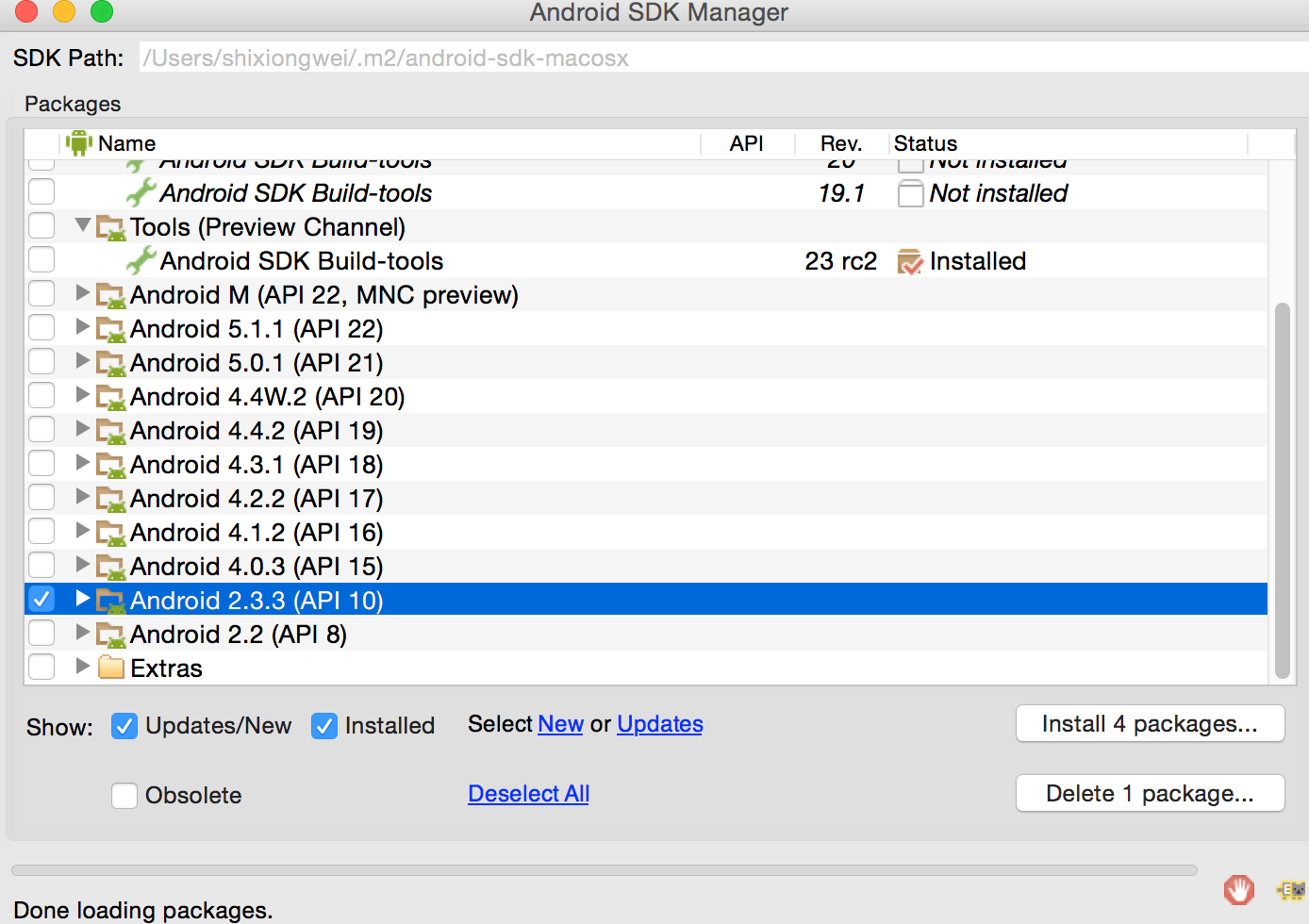This screenshot has height=924, width=1309.
Task: Click the wrench icon for Build-tools 23 rc2
Action: [141, 260]
